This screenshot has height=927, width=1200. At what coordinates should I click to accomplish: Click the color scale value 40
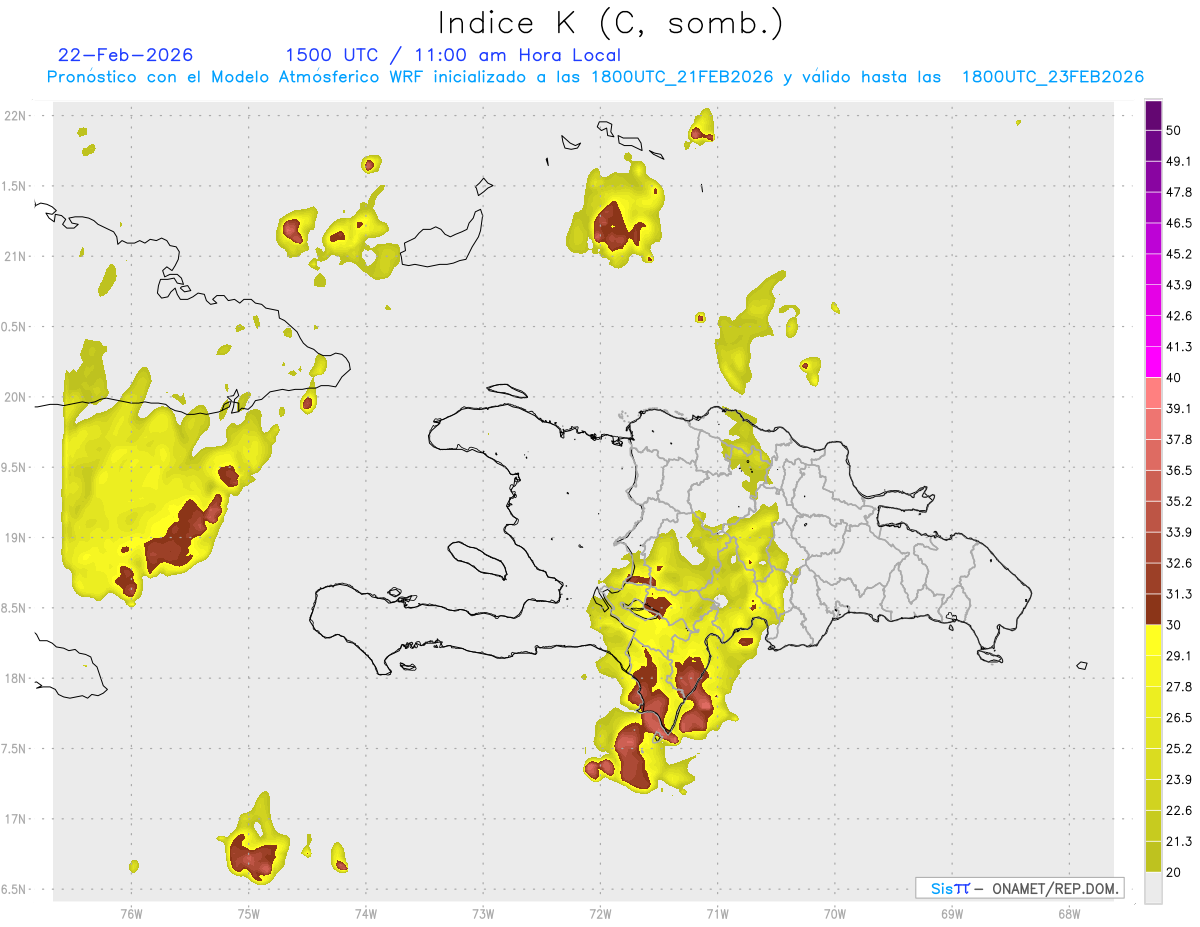point(1175,378)
